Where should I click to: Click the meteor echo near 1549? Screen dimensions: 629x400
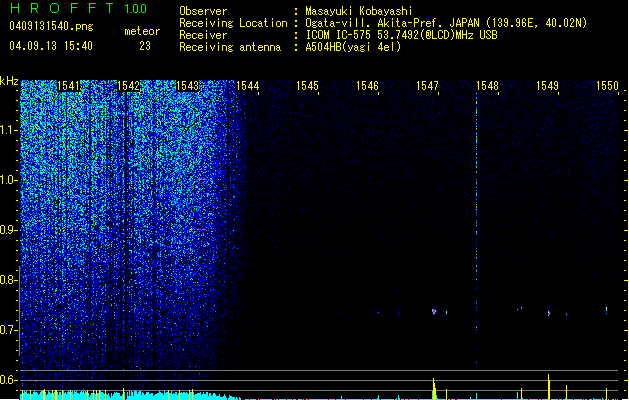(x=549, y=313)
